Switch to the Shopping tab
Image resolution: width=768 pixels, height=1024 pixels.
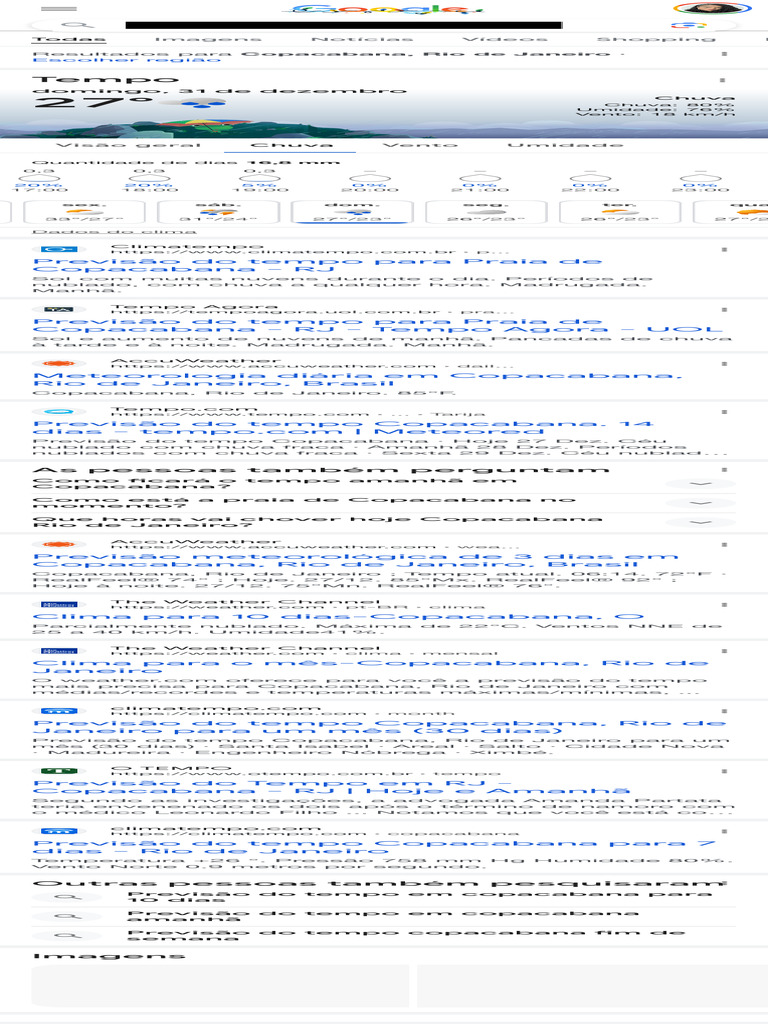coord(656,39)
